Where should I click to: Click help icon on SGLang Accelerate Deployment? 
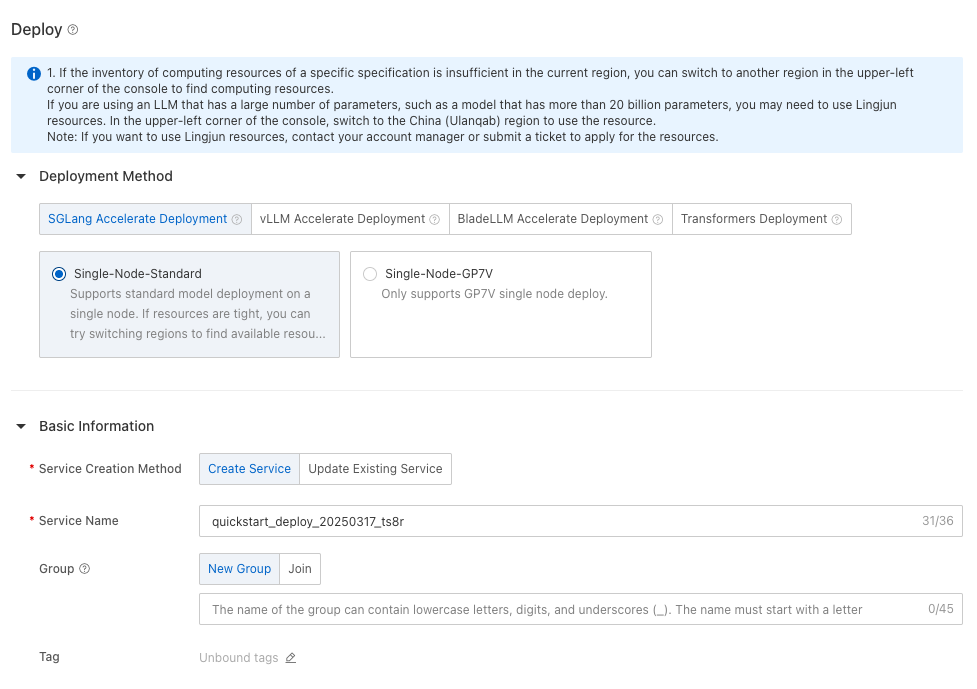(x=237, y=220)
